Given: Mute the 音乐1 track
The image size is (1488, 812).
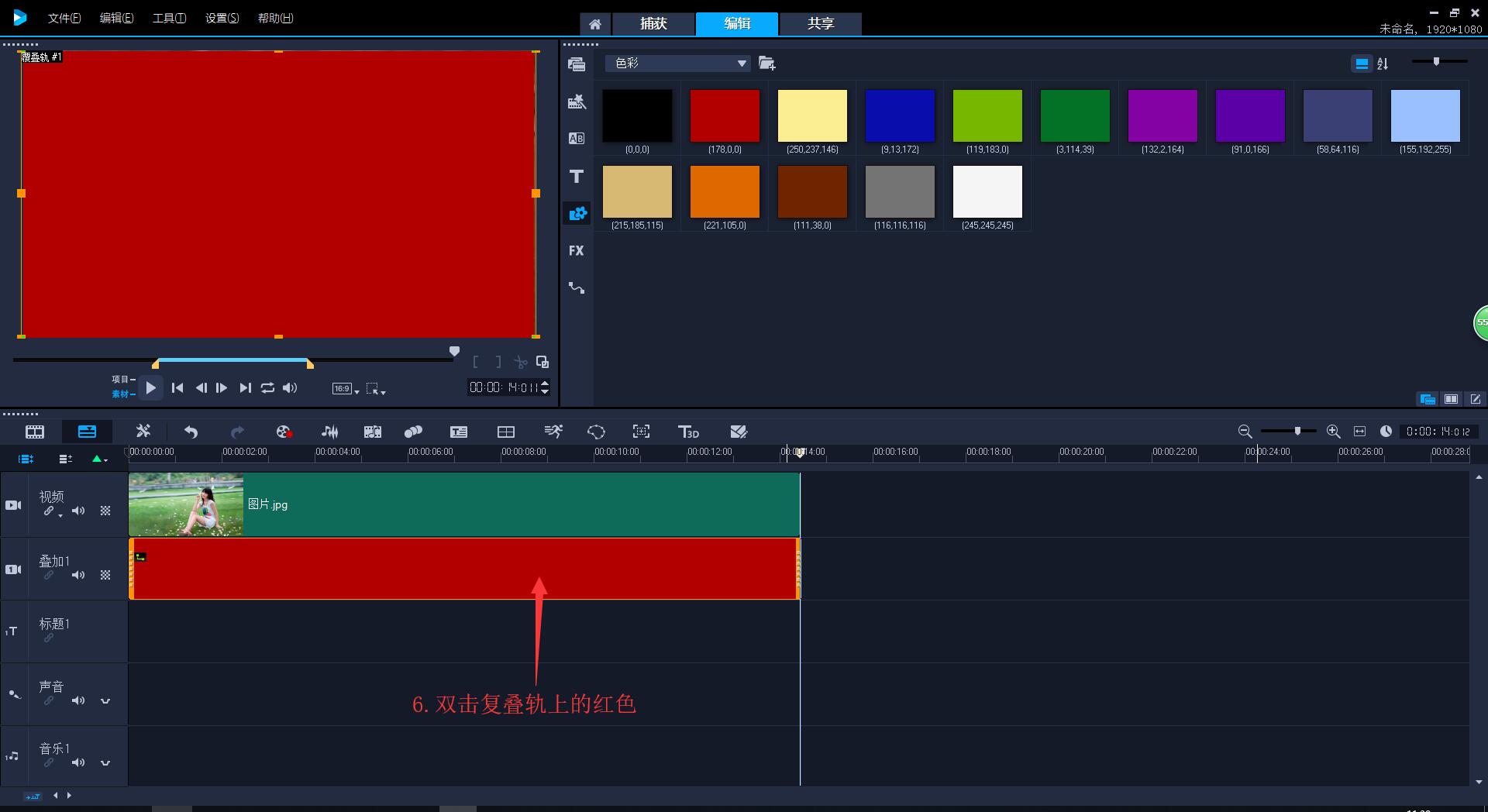Looking at the screenshot, I should point(78,762).
